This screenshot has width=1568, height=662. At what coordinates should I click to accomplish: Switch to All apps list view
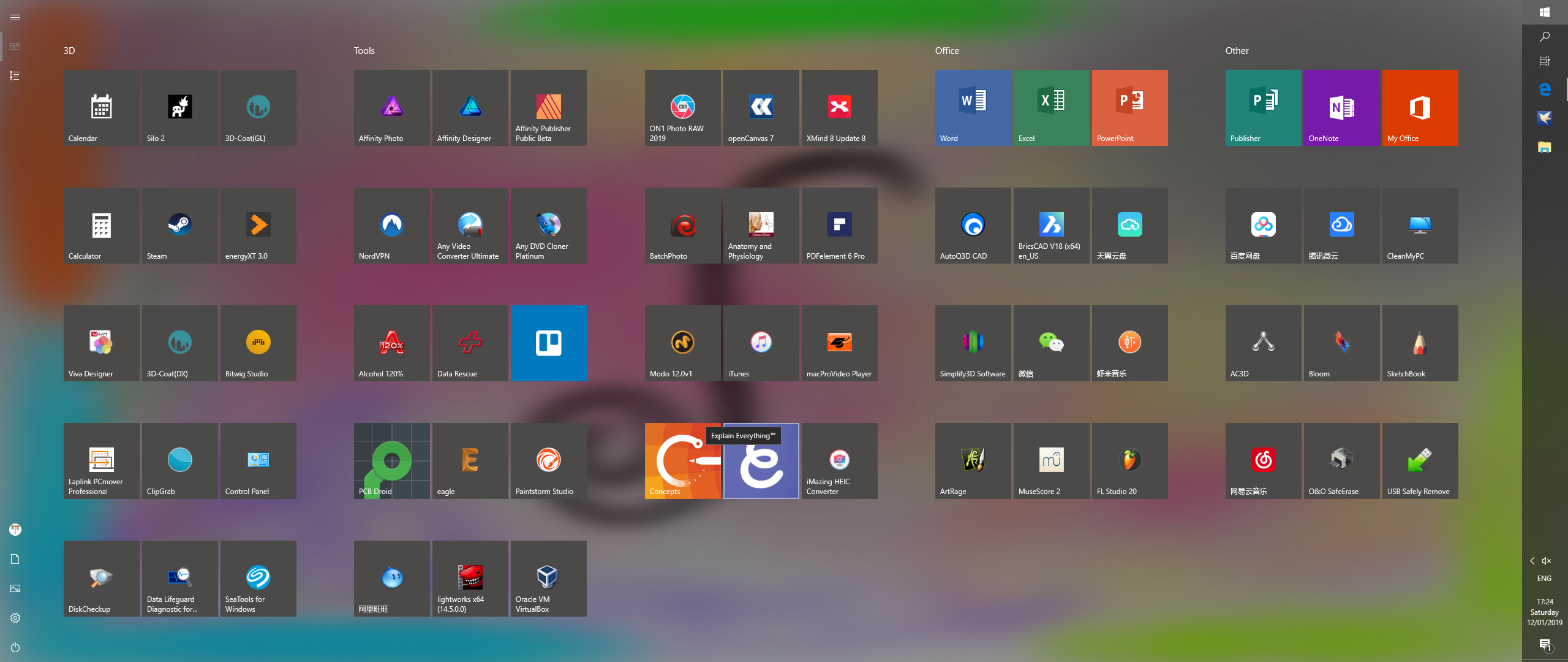pos(15,76)
